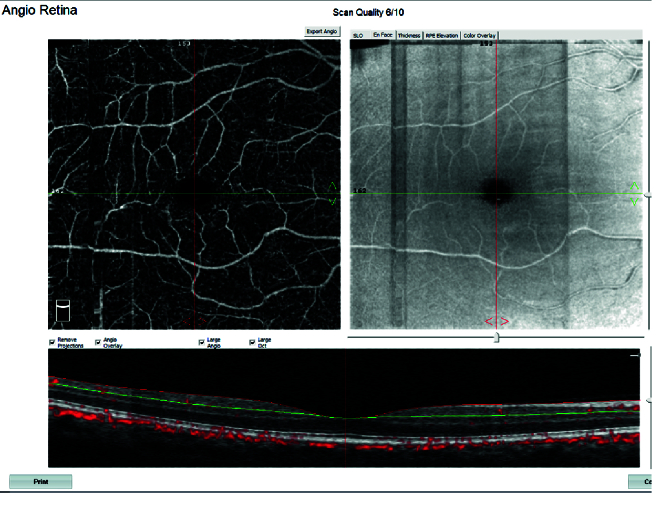Switch to the Color Overlay tab
This screenshot has width=658, height=523.
pos(479,35)
